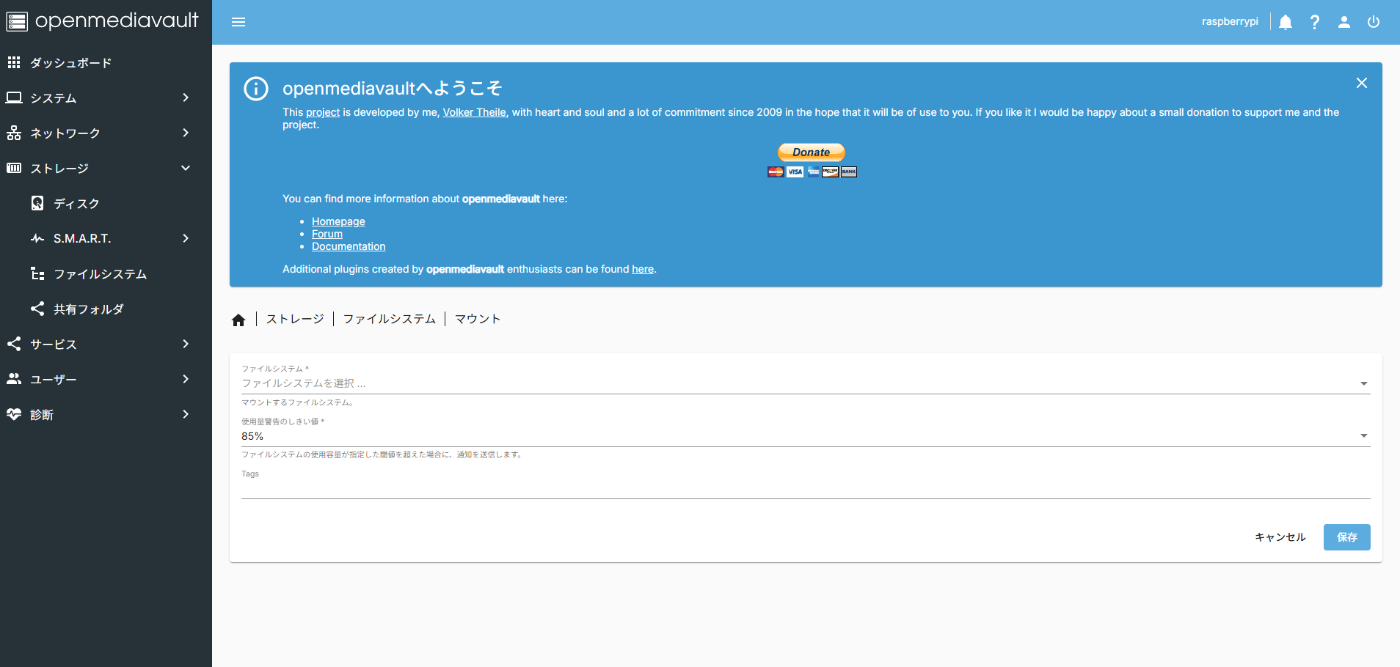
Task: Open the Documentation link
Action: (348, 246)
